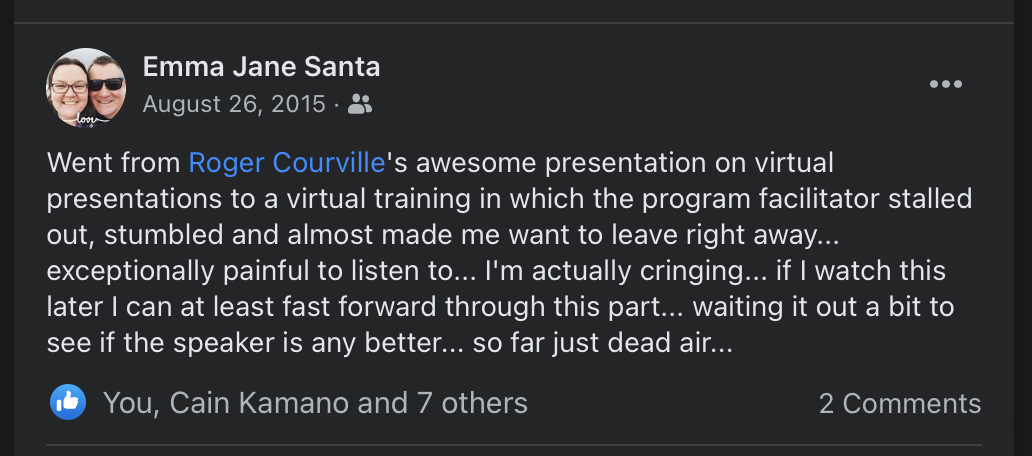Select the man with sunglasses in avatar

(106, 86)
